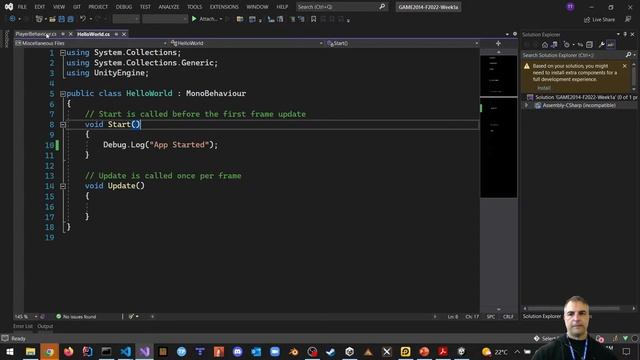Viewport: 640px width, 360px height.
Task: Click the split editor plus icon
Action: click(498, 43)
